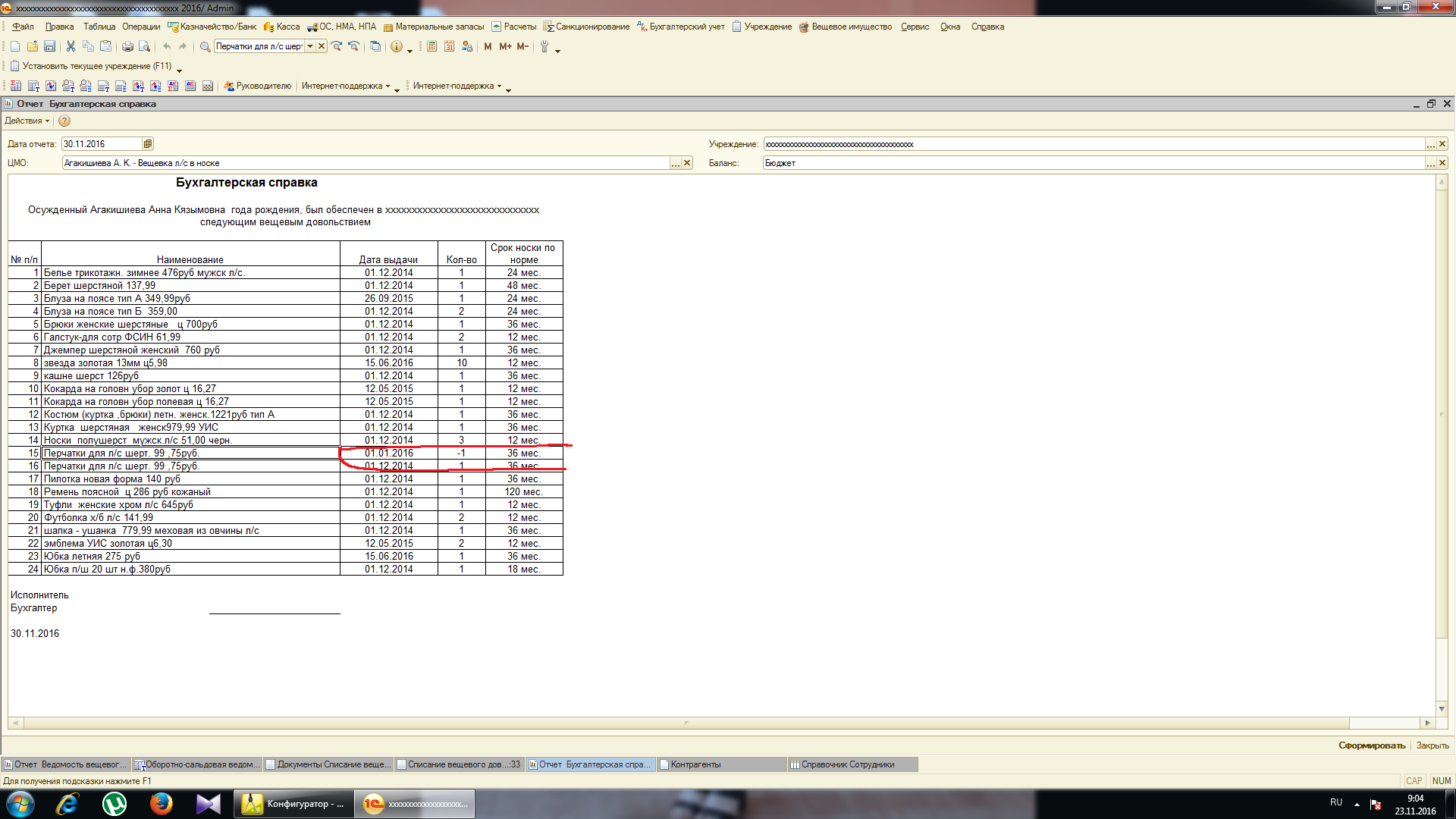Switch to Справочник Сотрудники window tab
Image resolution: width=1456 pixels, height=819 pixels.
click(847, 764)
